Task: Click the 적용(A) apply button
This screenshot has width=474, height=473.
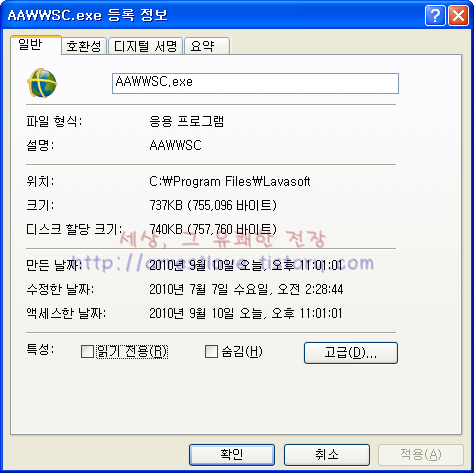Action: 421,455
